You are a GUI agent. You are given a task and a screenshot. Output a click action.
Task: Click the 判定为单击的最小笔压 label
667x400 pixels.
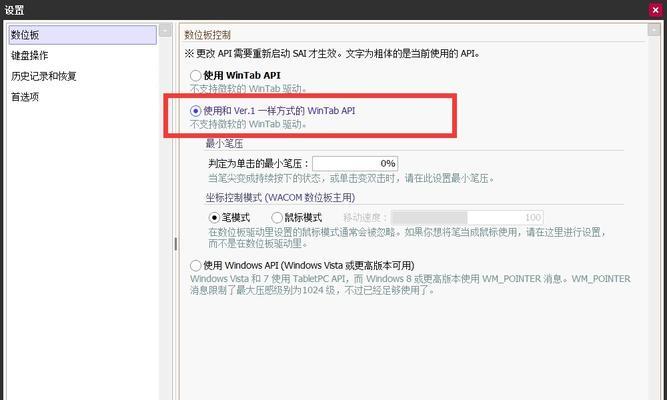click(x=258, y=163)
